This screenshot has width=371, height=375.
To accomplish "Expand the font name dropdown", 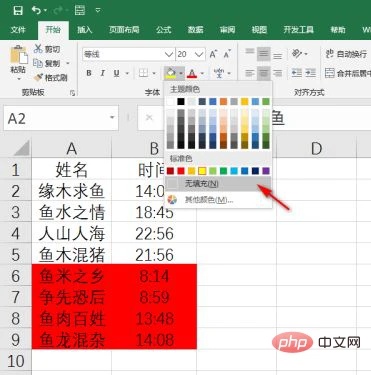I will point(169,54).
